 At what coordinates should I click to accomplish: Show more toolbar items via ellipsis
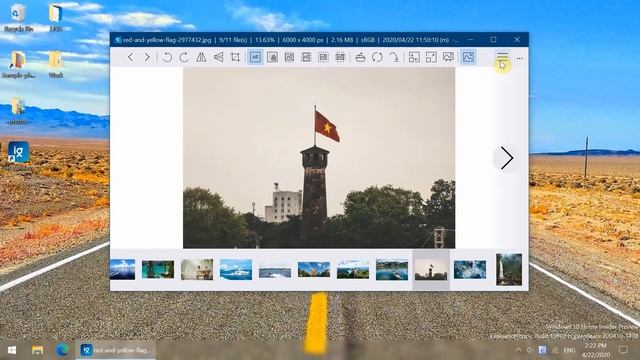tap(520, 58)
